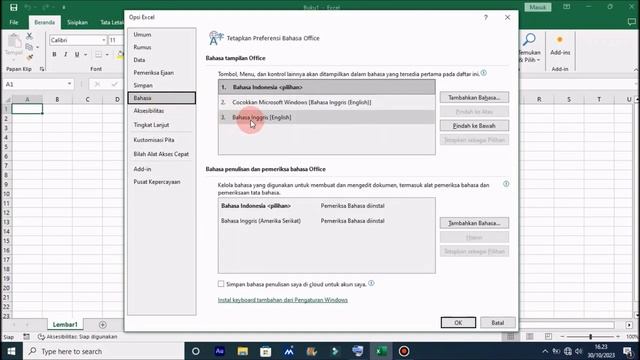
Task: Click info icon next to cloud checkbox
Action: (371, 283)
